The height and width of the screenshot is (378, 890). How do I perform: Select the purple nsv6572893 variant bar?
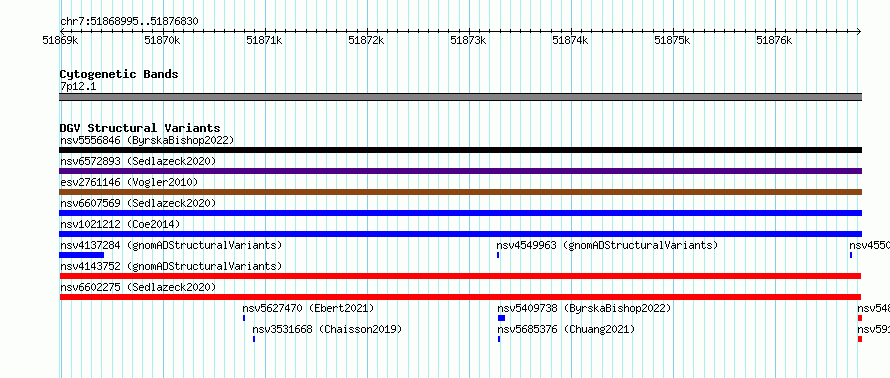[x=460, y=171]
